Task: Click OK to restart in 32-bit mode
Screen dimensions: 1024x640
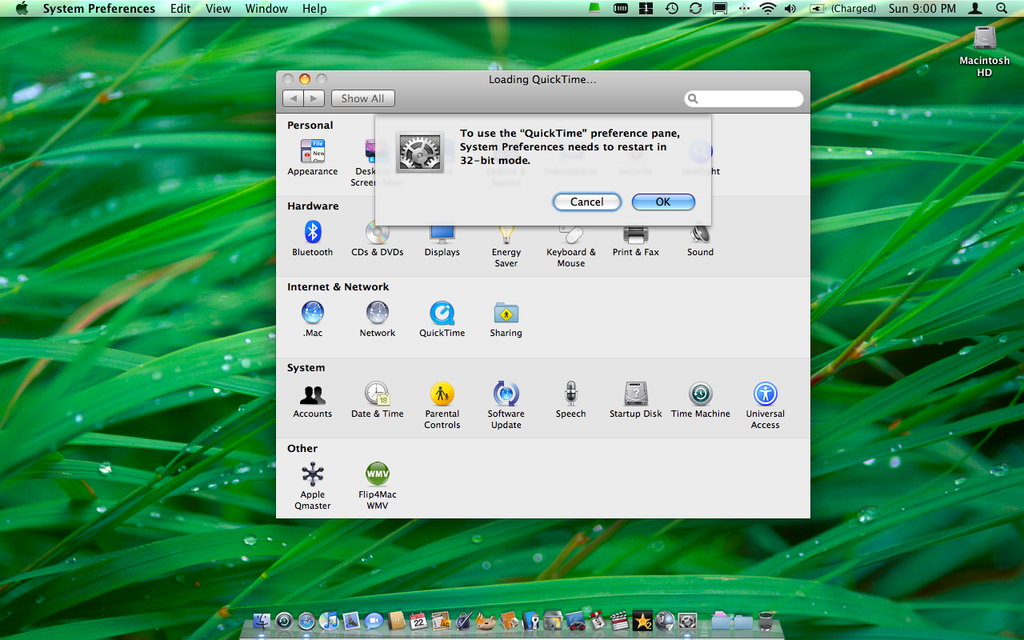Action: [x=663, y=202]
